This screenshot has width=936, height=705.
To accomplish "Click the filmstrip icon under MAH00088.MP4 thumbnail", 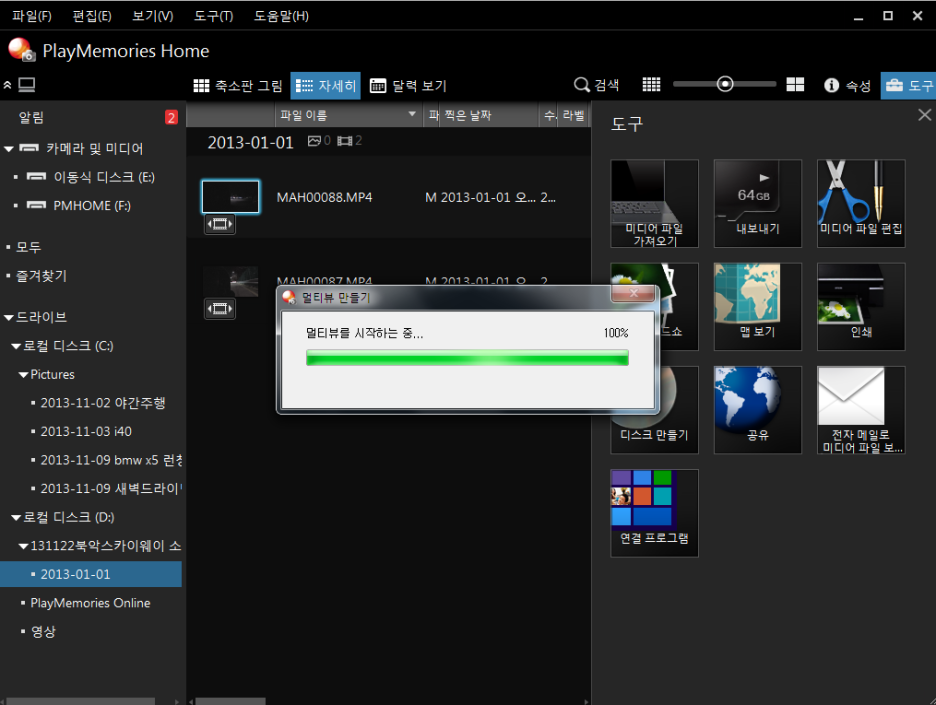I will point(219,224).
